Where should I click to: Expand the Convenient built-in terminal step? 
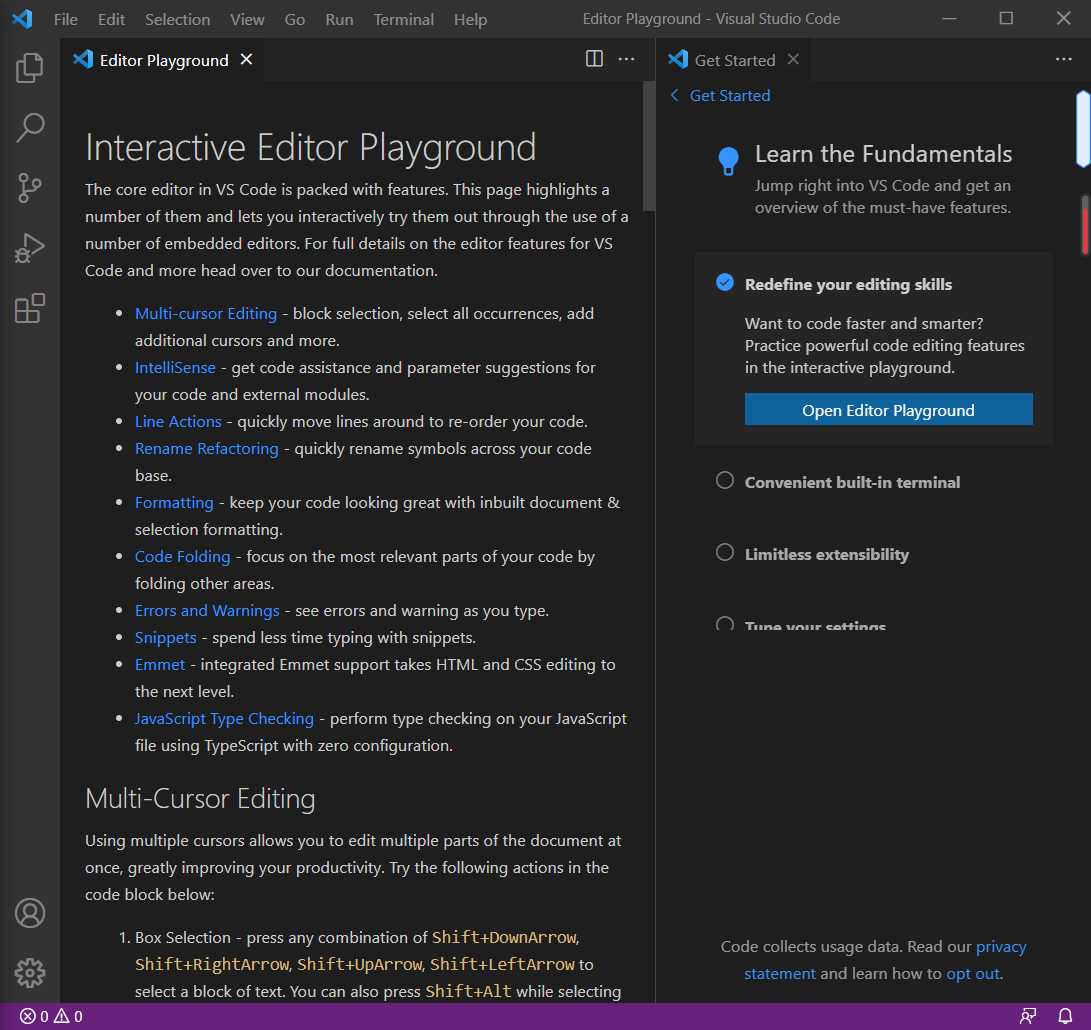(852, 482)
